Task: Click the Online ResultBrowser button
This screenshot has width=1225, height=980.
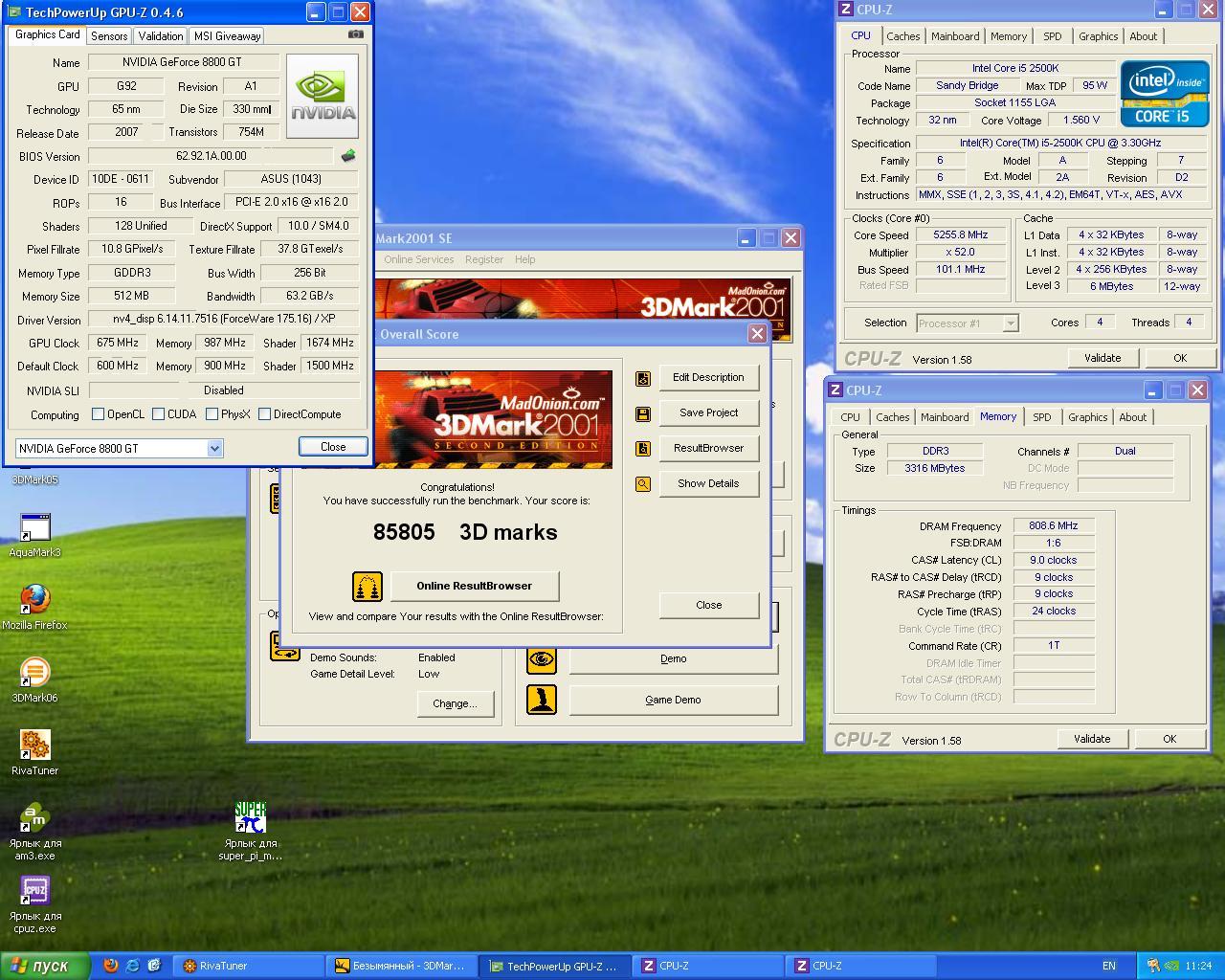Action: pyautogui.click(x=474, y=586)
